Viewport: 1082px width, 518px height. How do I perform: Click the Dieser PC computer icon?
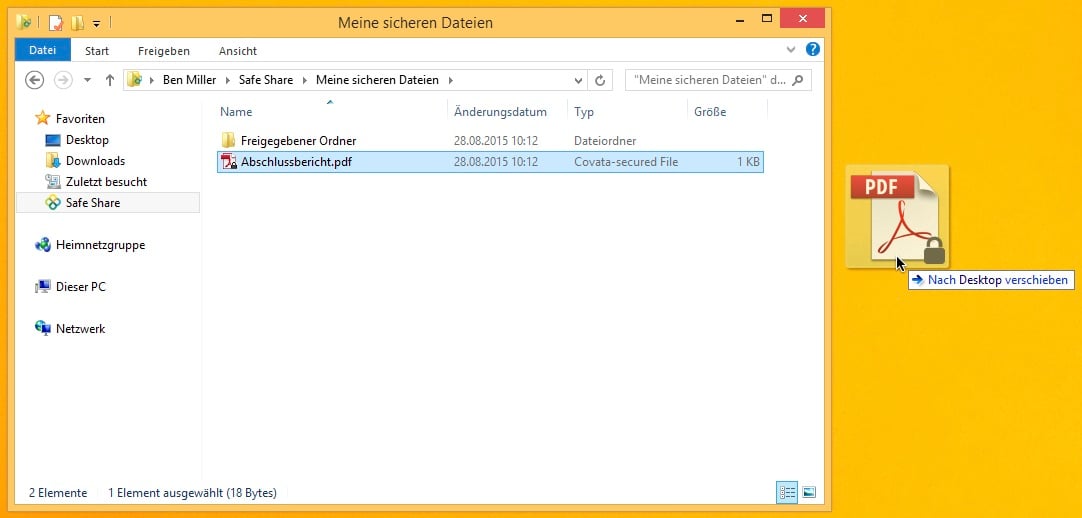(43, 287)
